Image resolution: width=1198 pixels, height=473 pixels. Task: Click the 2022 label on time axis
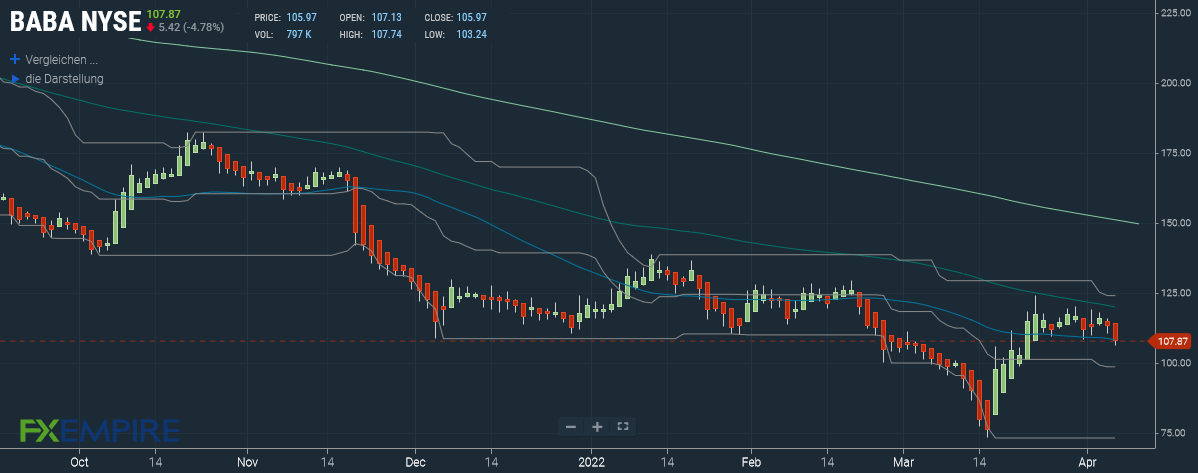(x=591, y=462)
